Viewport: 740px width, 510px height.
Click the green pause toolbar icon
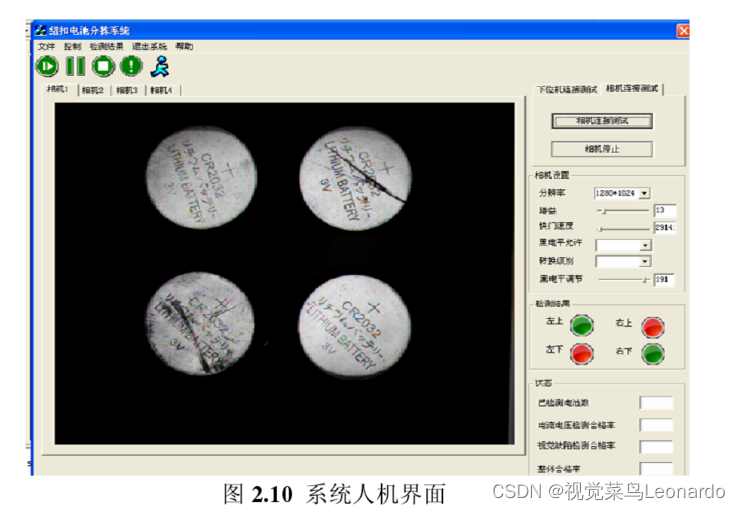pos(75,66)
